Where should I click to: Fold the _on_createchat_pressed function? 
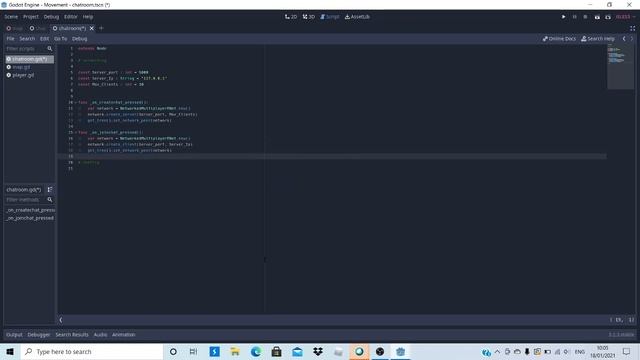click(x=76, y=102)
